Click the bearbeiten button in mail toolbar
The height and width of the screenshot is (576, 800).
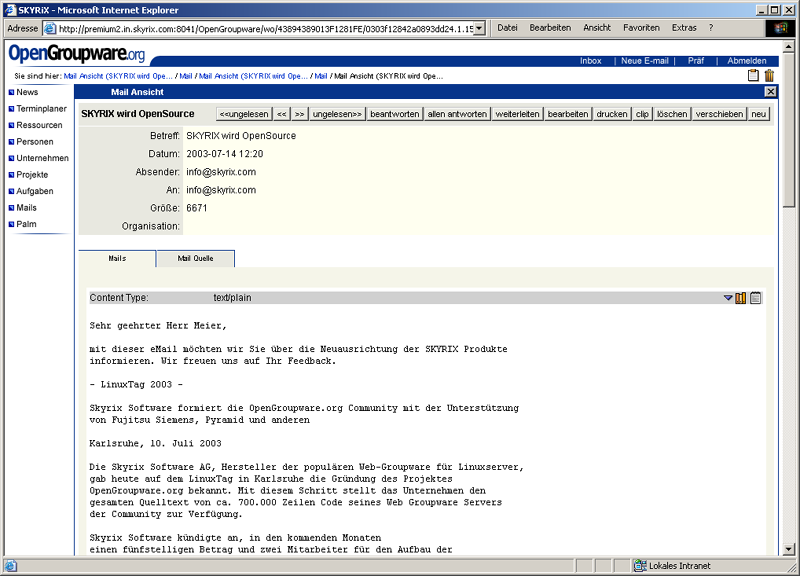point(568,114)
